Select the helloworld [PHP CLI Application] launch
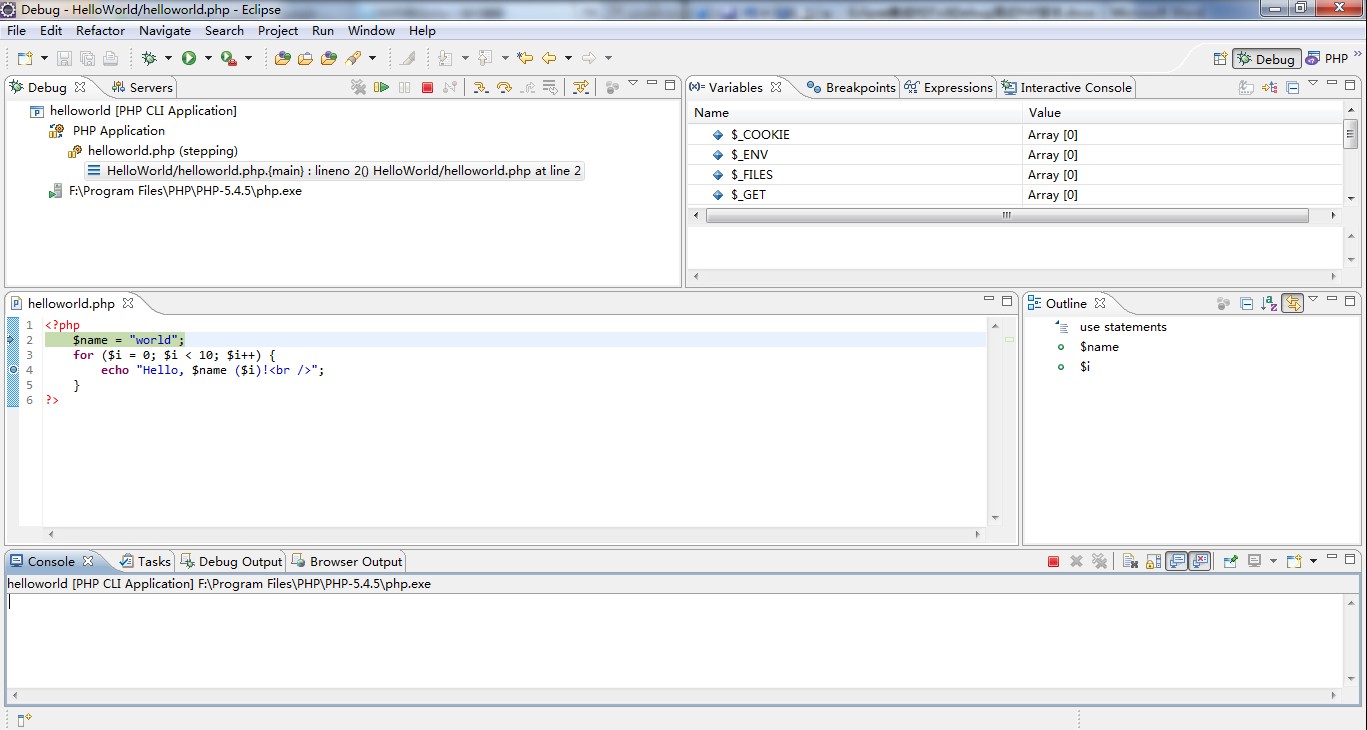Viewport: 1367px width, 730px height. 133,111
